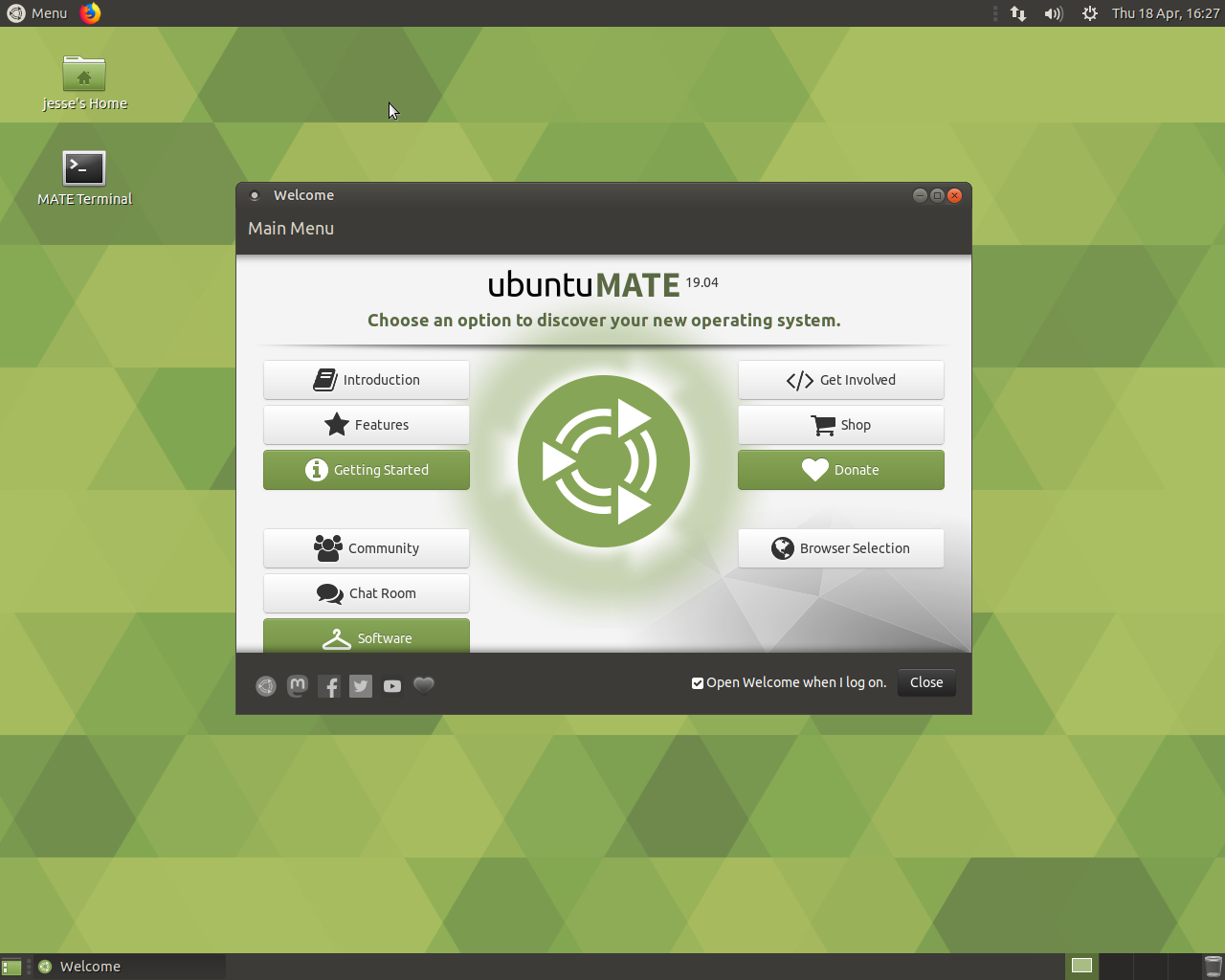Open the network connections indicator
The image size is (1225, 980).
tap(1018, 13)
